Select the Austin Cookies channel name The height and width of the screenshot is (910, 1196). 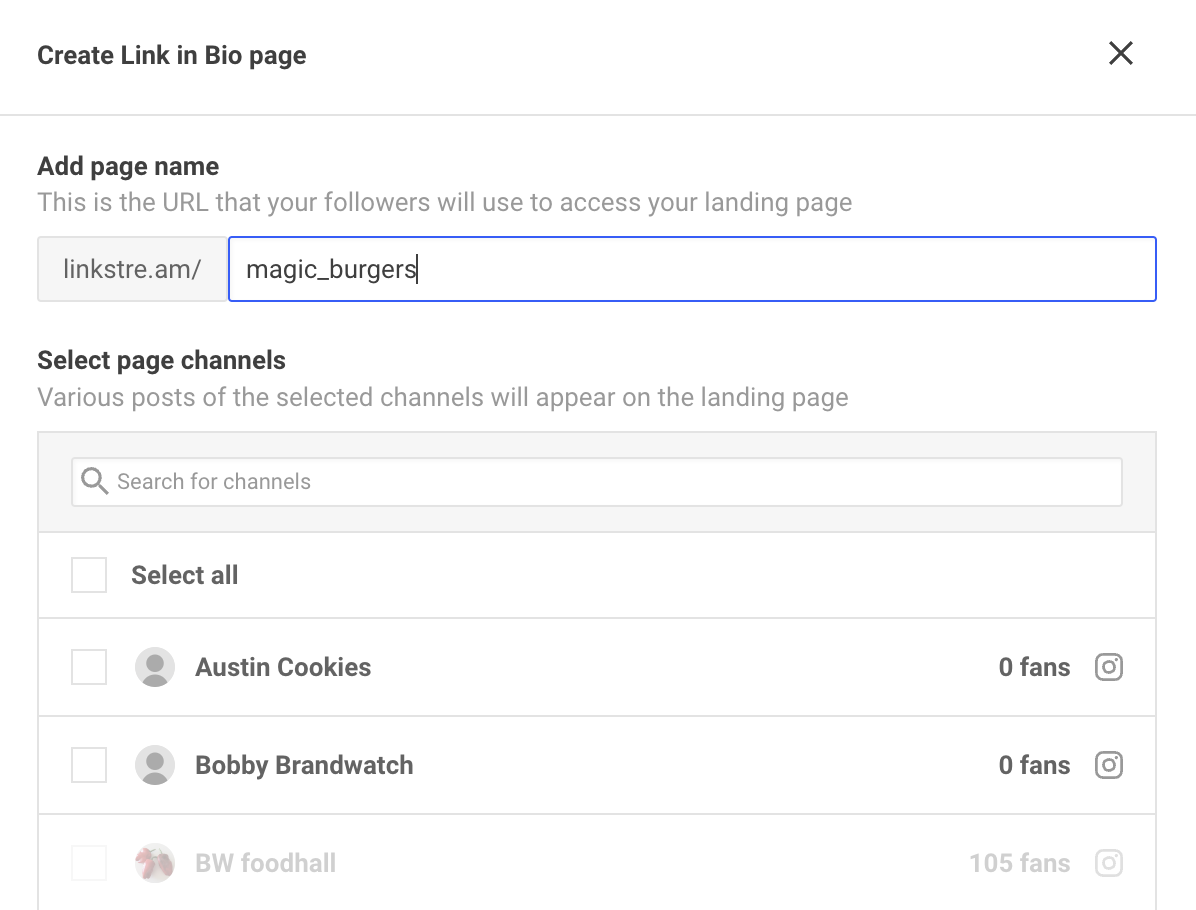coord(283,667)
